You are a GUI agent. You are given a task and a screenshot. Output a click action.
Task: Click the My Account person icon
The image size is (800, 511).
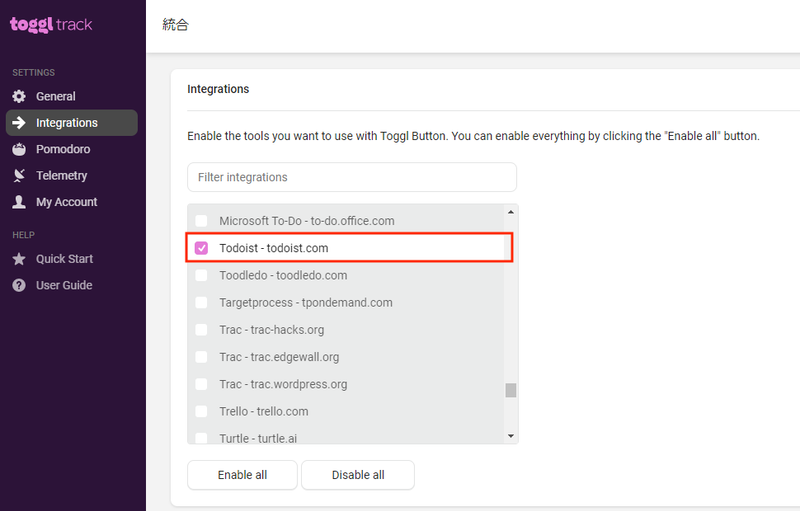[x=19, y=202]
